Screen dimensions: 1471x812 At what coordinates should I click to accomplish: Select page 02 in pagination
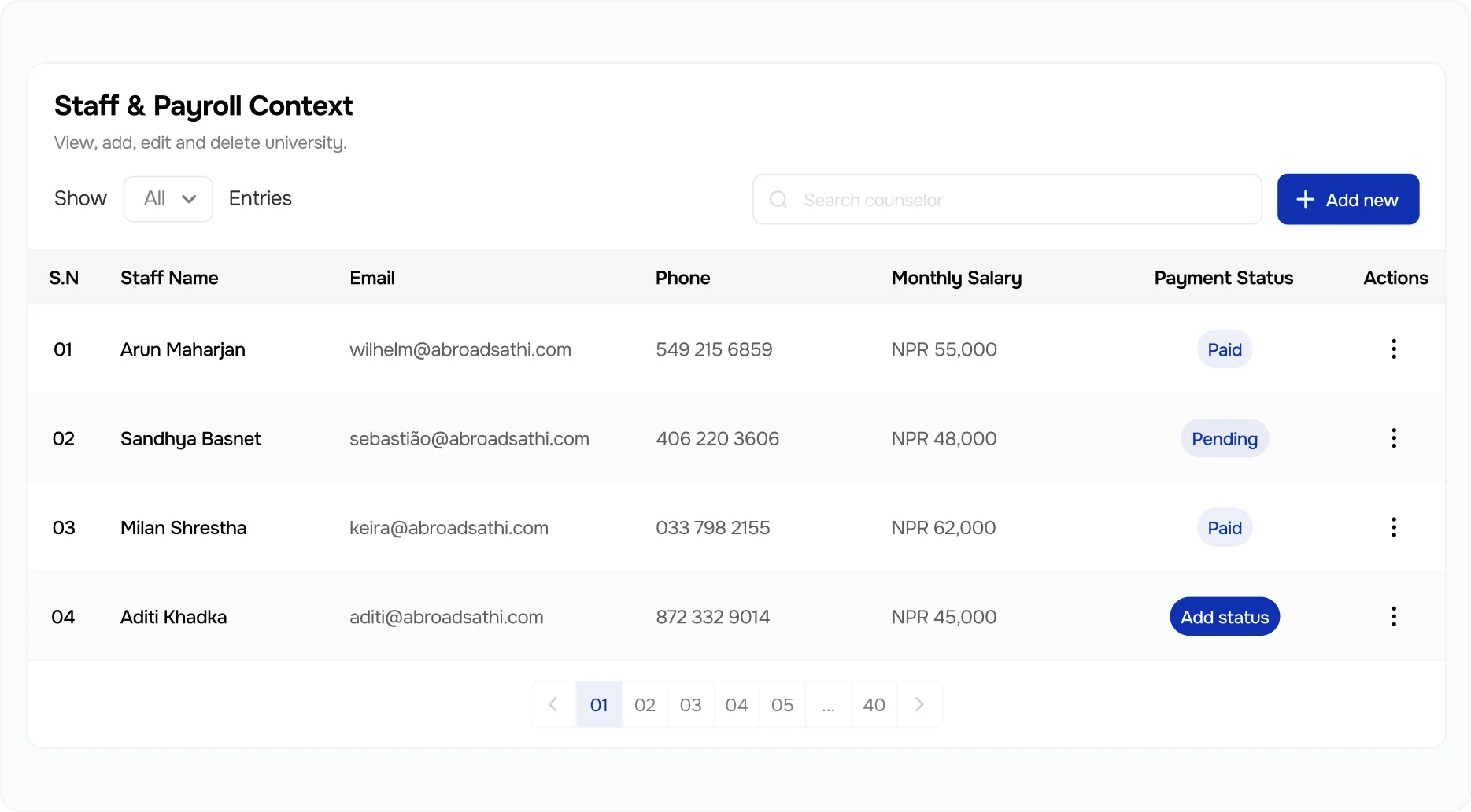[645, 704]
